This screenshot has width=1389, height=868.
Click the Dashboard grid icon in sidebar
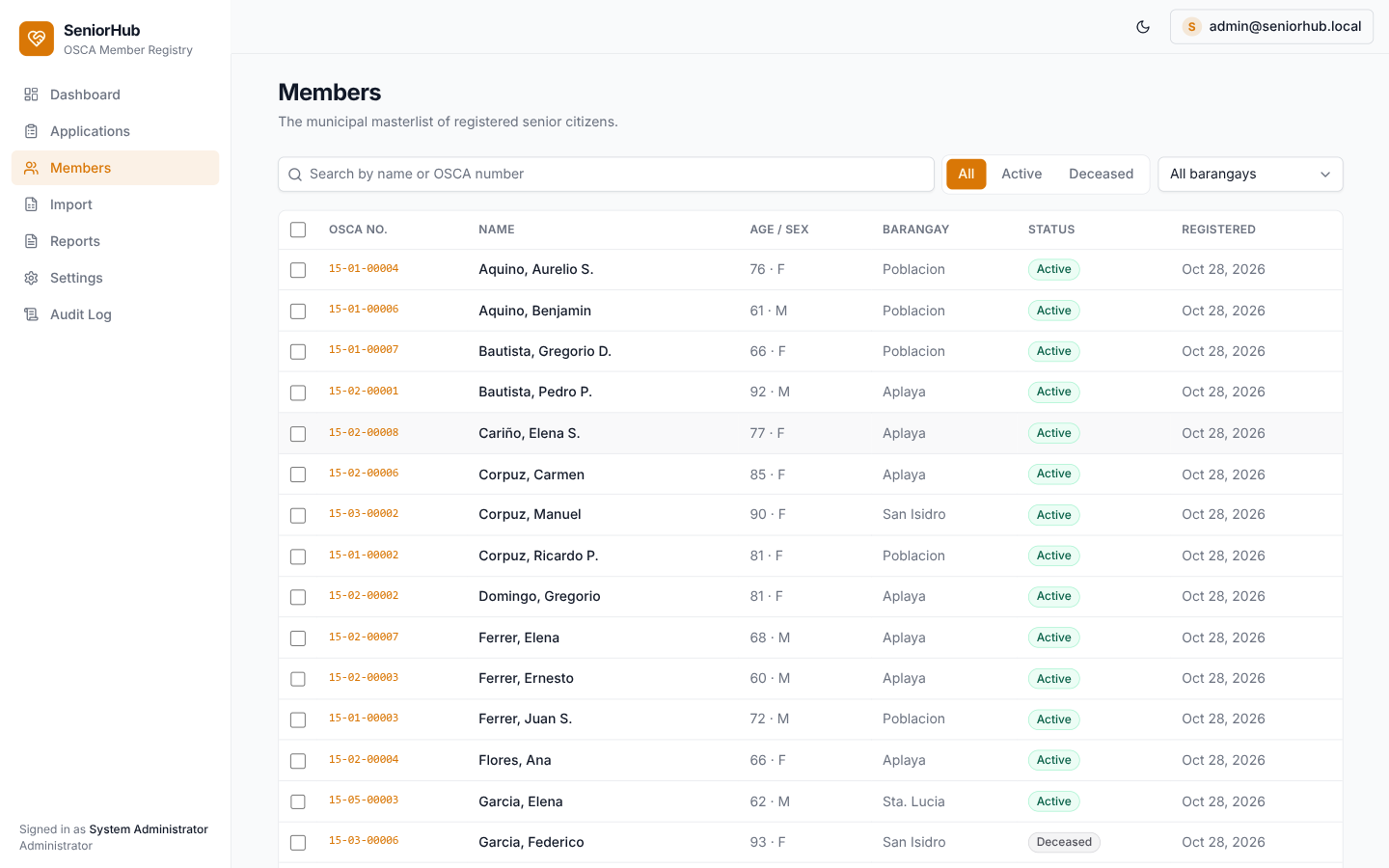[31, 95]
